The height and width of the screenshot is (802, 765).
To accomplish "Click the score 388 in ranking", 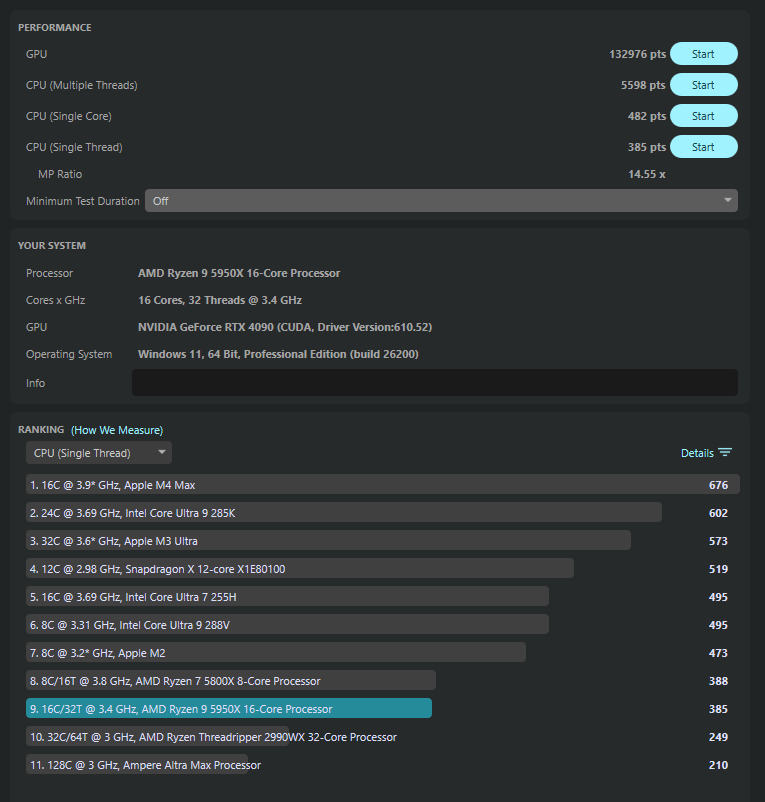I will coord(718,681).
